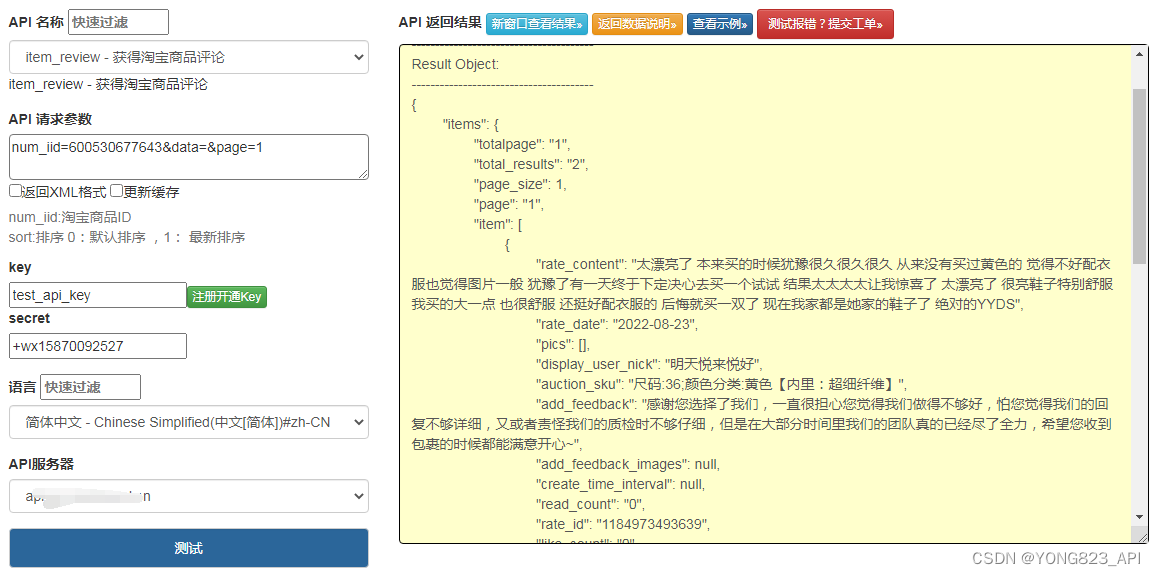
Task: Click the key field with test_api_key
Action: (98, 295)
